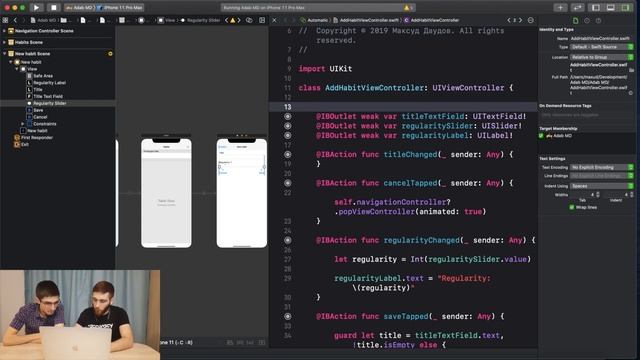Click the folder icon to choose file location
This screenshot has width=640, height=360.
[x=631, y=70]
